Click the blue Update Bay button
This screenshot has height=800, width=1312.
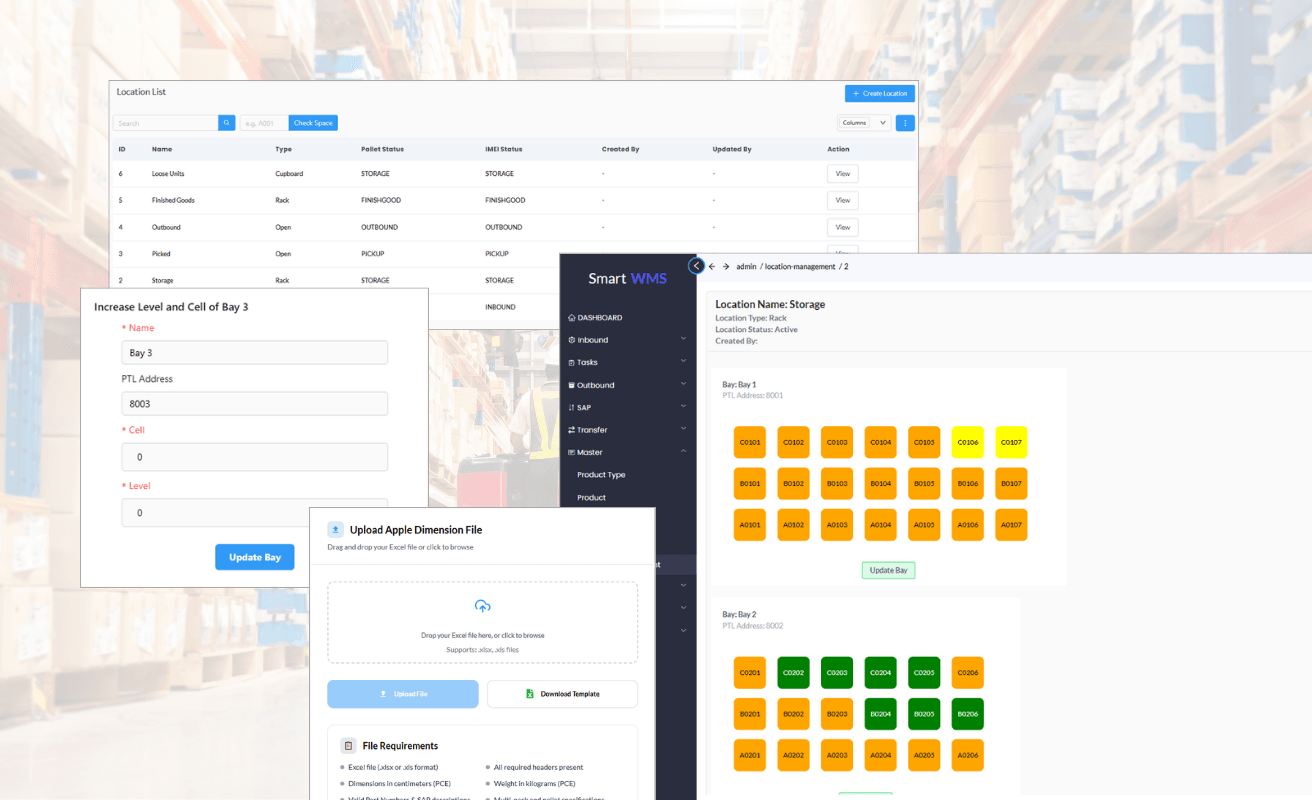point(254,557)
